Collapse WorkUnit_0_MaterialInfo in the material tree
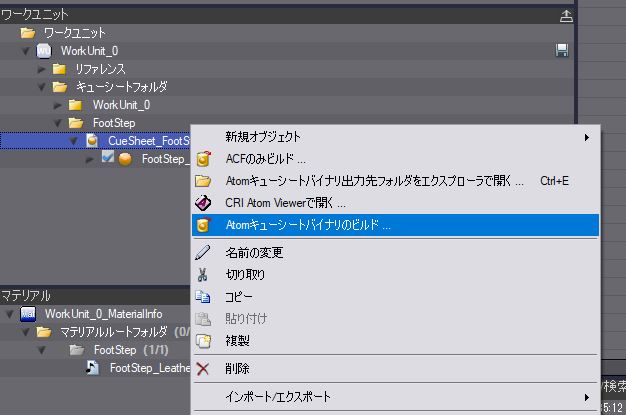Screen dimensions: 626x415 (x=10, y=314)
